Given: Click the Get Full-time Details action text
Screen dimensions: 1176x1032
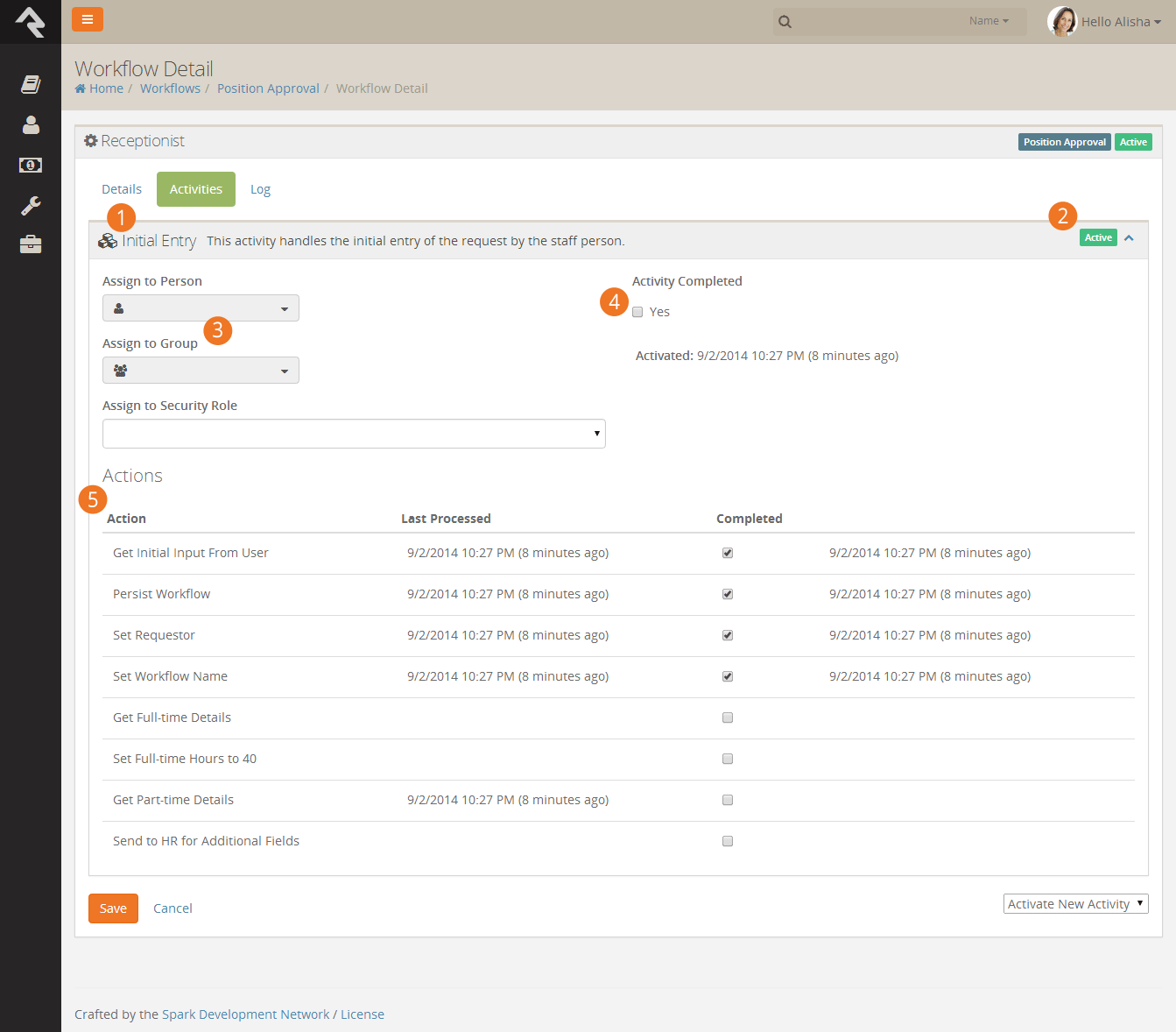Looking at the screenshot, I should click(172, 717).
